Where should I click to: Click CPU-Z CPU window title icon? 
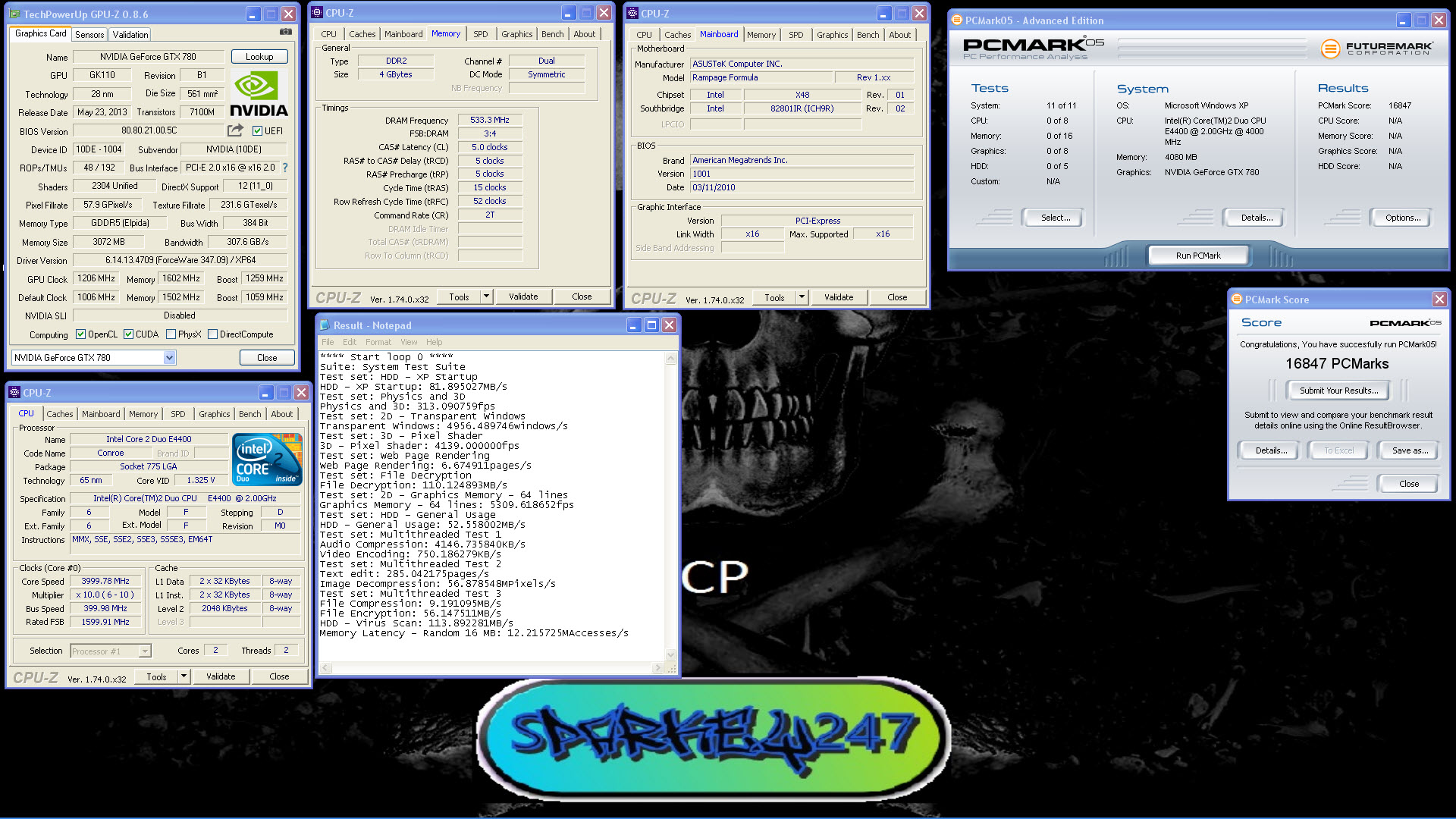coord(14,392)
